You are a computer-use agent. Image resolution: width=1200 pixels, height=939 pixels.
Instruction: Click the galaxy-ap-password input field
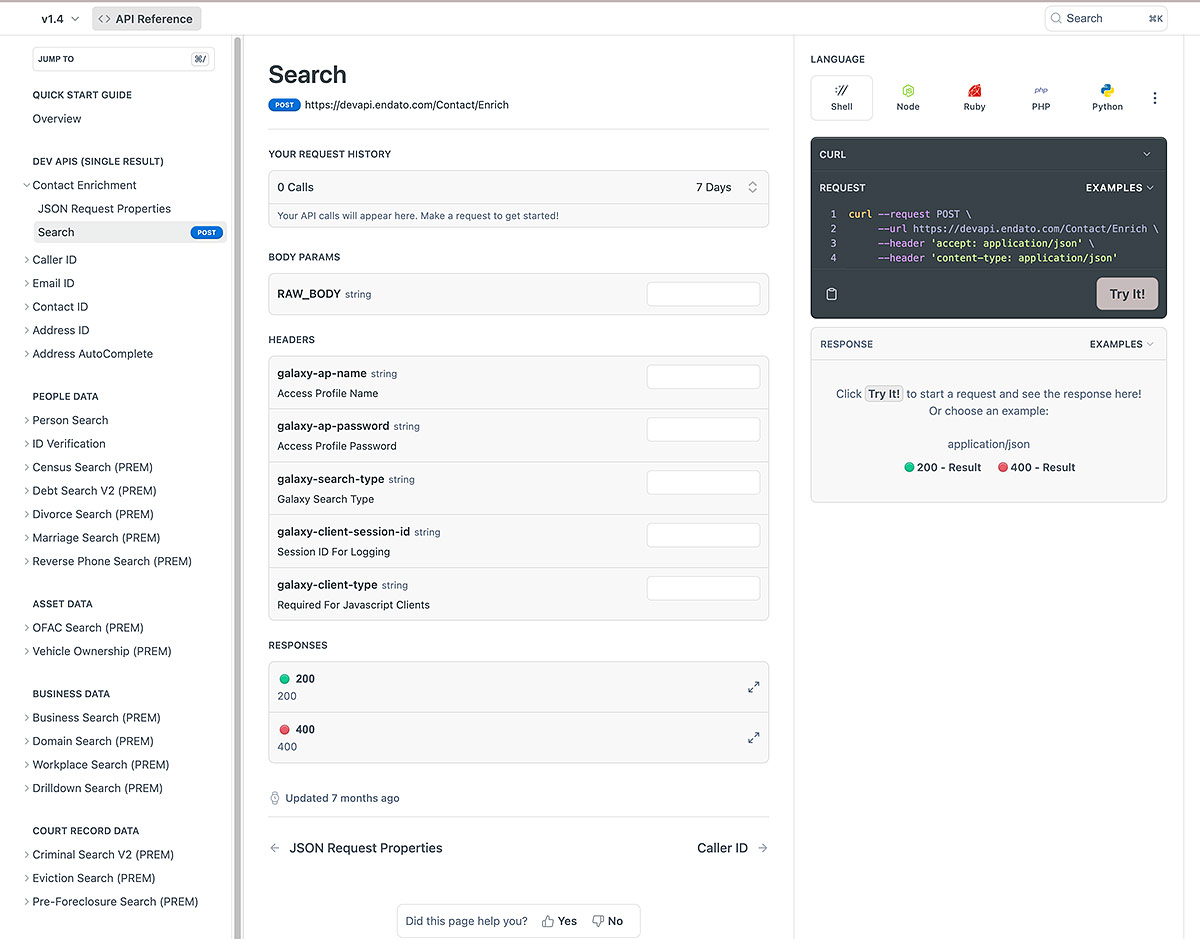703,429
